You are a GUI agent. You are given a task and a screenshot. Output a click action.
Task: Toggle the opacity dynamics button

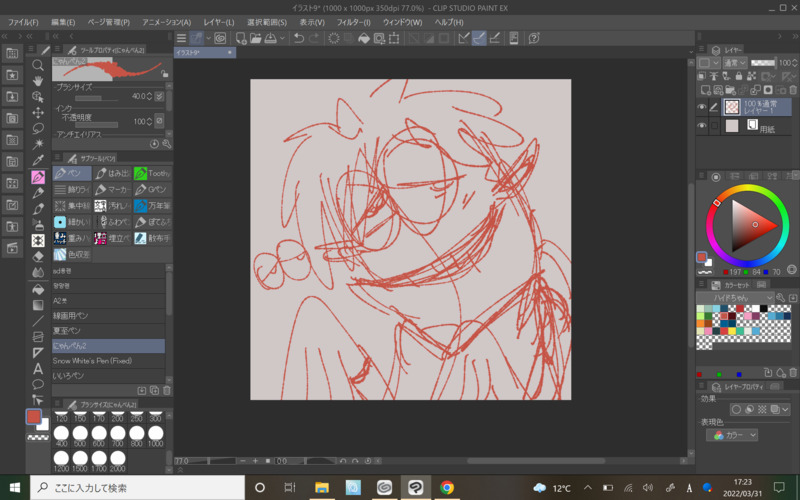(x=159, y=121)
